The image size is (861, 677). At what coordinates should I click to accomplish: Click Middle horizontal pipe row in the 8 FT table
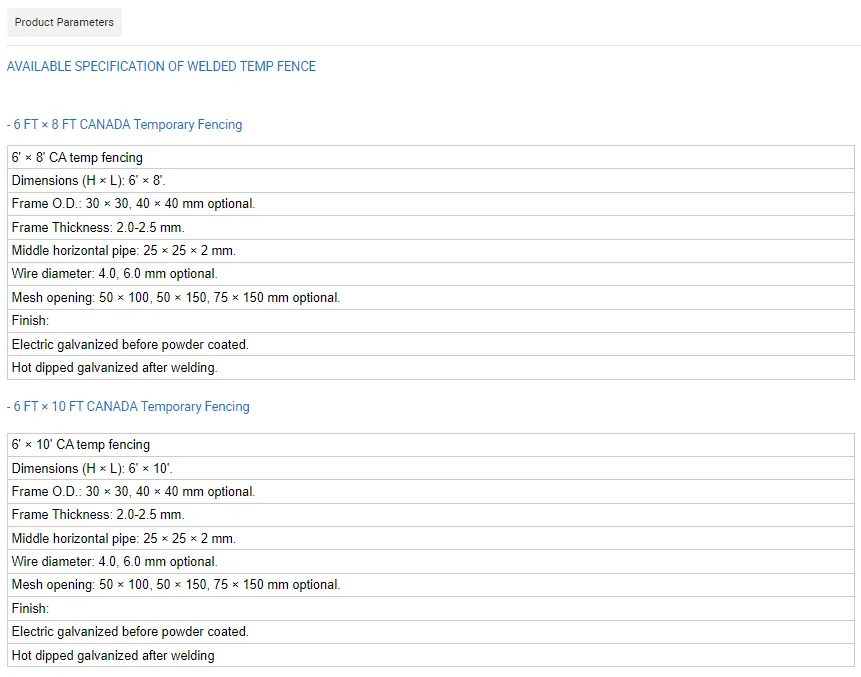(124, 251)
